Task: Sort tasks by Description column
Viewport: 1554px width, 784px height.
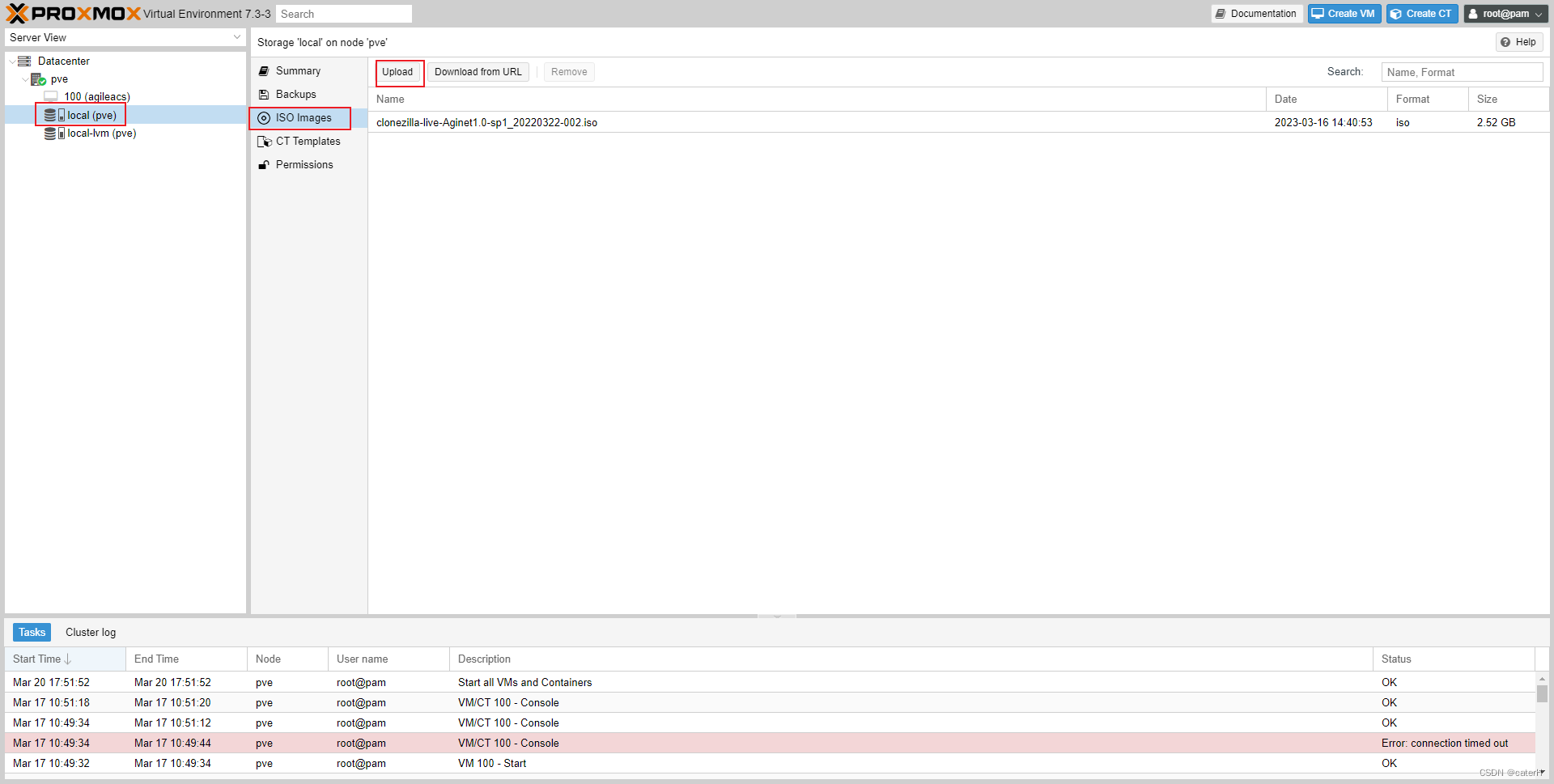Action: pyautogui.click(x=911, y=659)
